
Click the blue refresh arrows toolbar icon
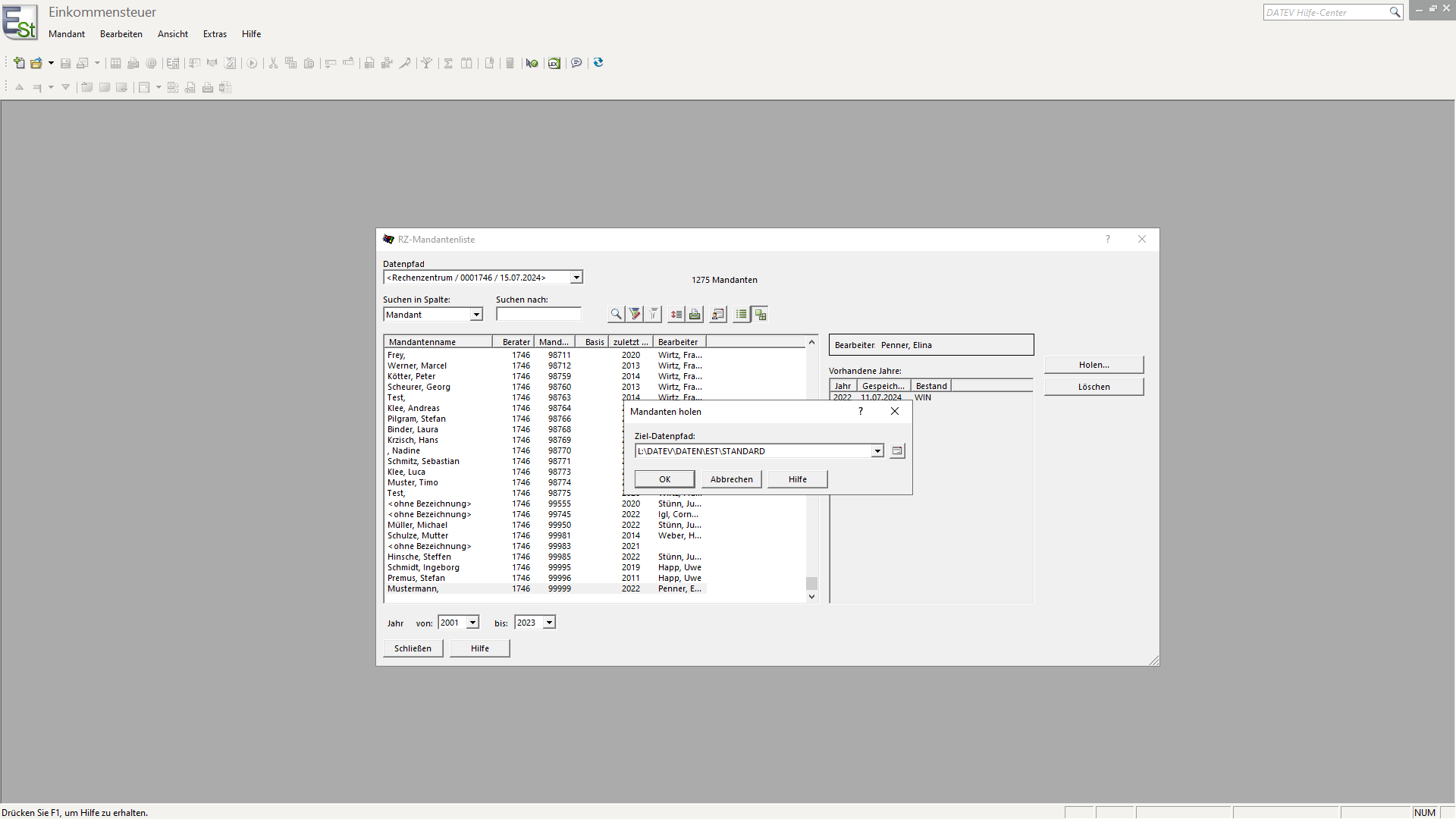598,63
